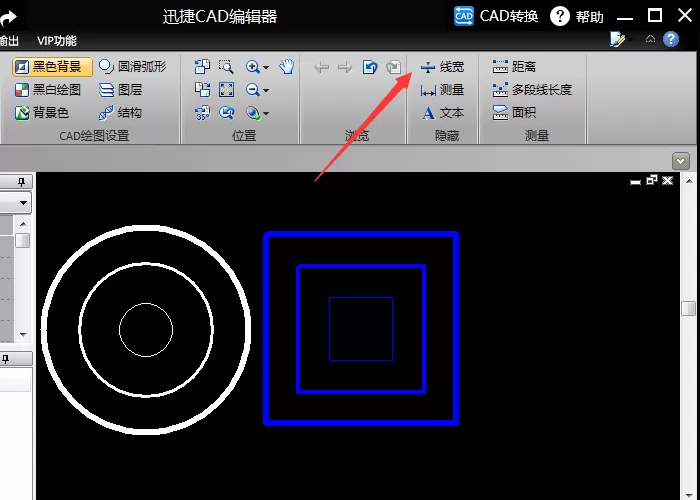Screen dimensions: 700x500
Task: Expand the gray chevron below the ribbon
Action: [x=681, y=161]
